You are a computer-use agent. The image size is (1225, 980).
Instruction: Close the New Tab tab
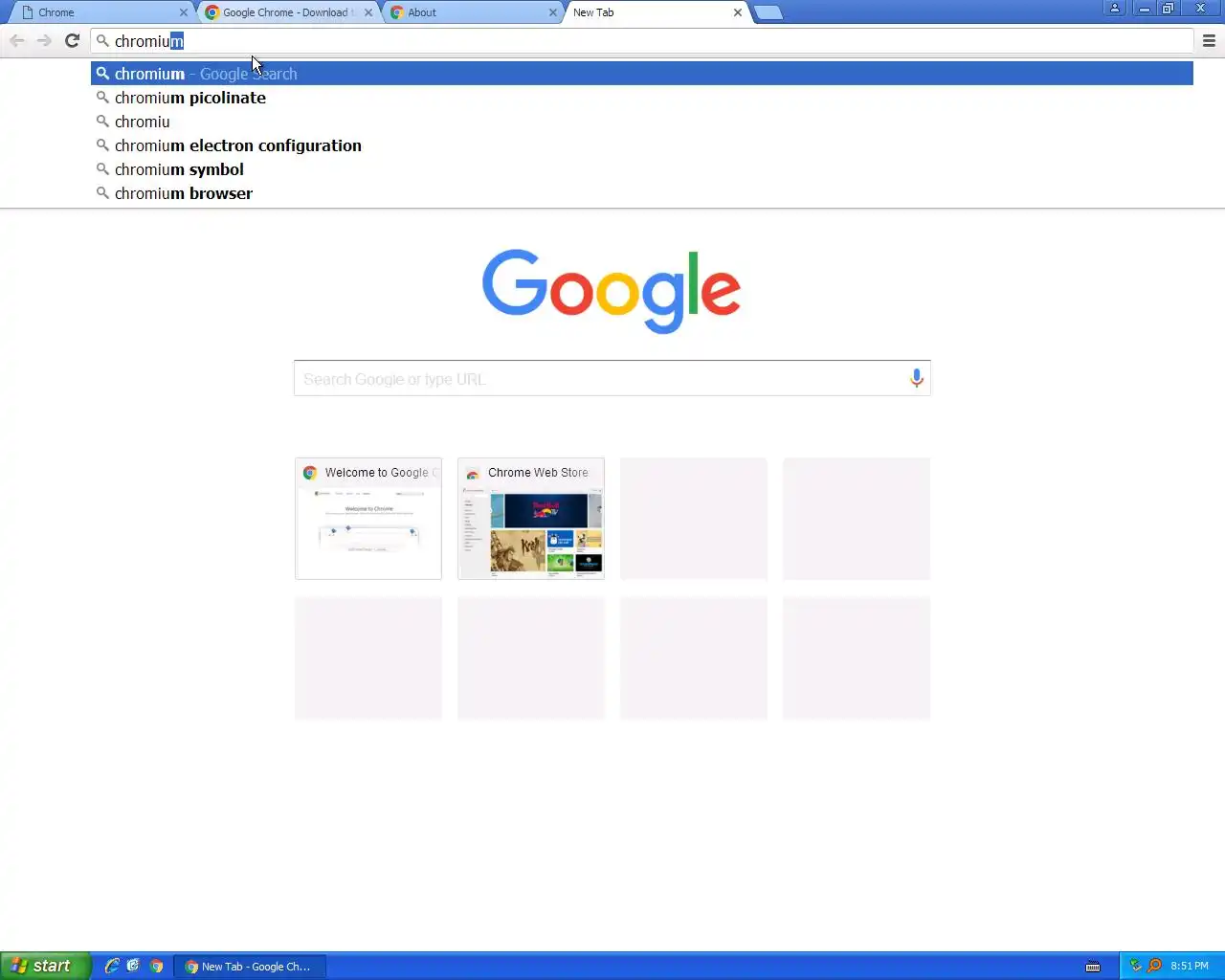[x=737, y=12]
